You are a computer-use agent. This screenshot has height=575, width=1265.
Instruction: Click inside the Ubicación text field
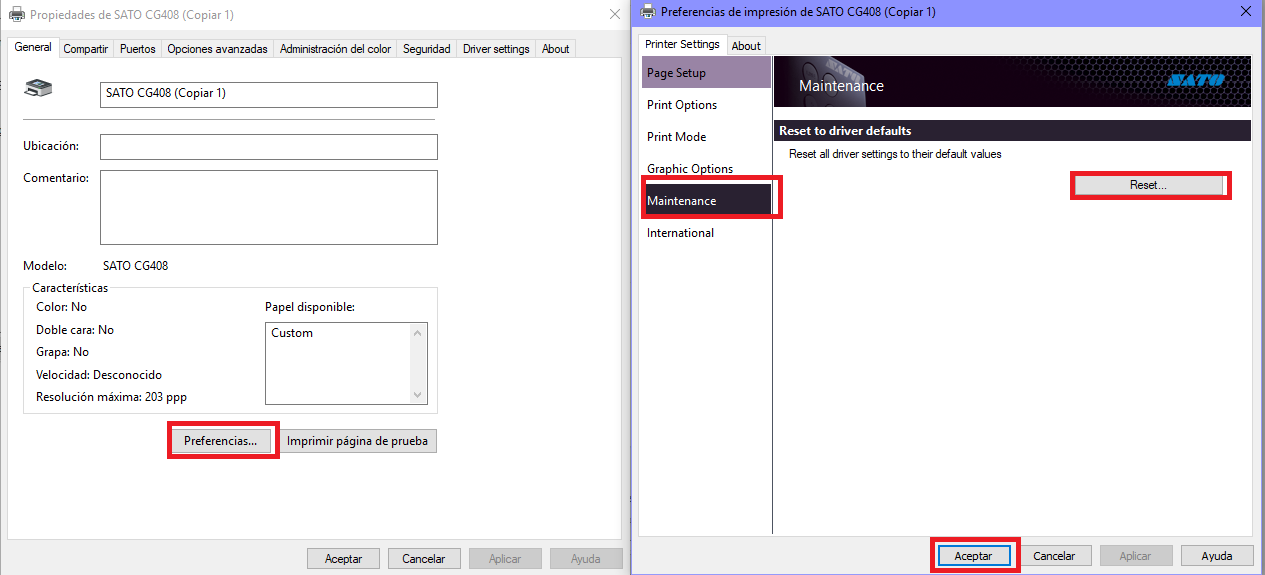tap(268, 147)
